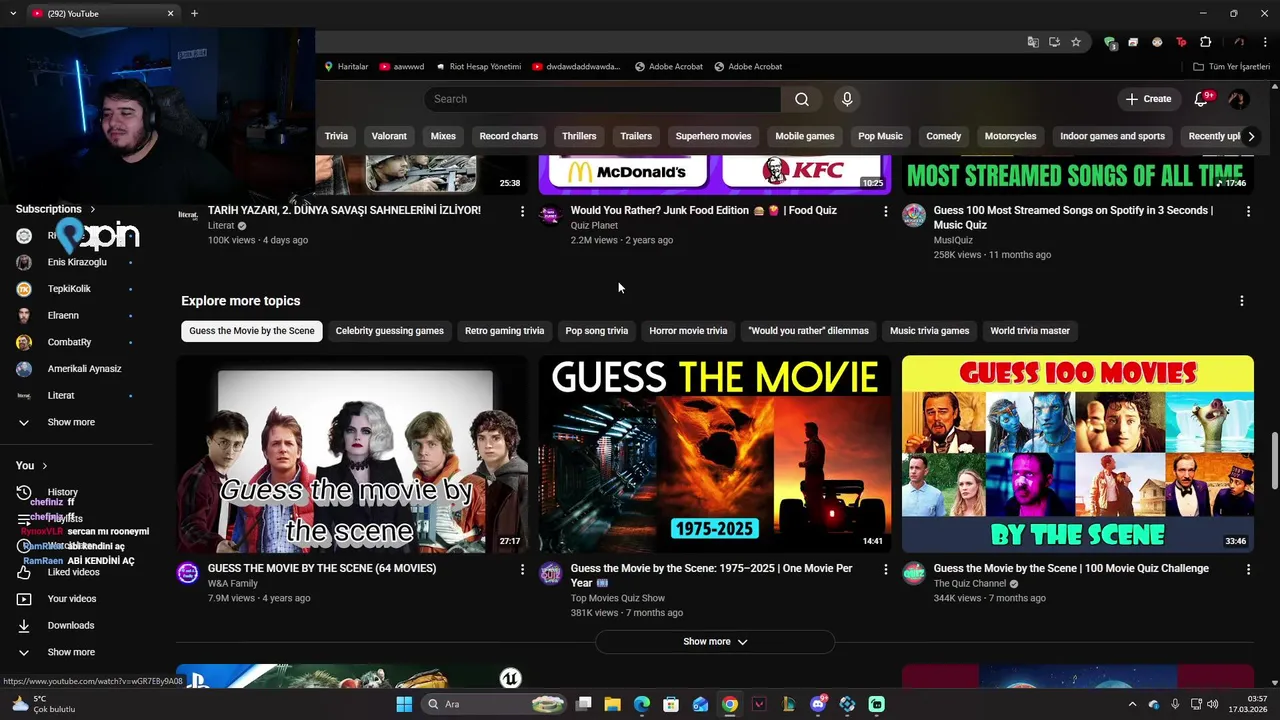
Task: Open the Windows Start menu
Action: click(404, 704)
